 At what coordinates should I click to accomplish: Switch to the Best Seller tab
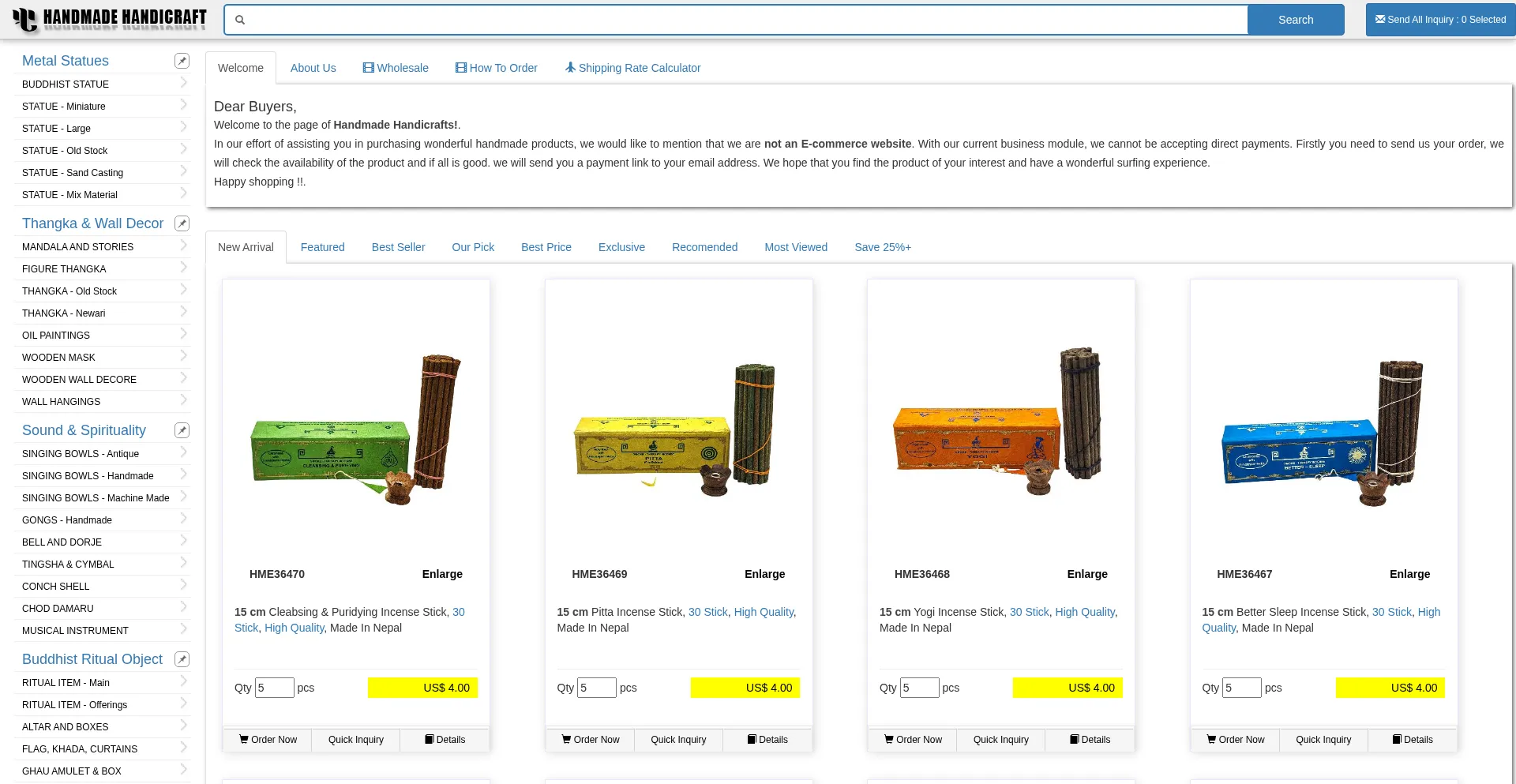tap(398, 247)
